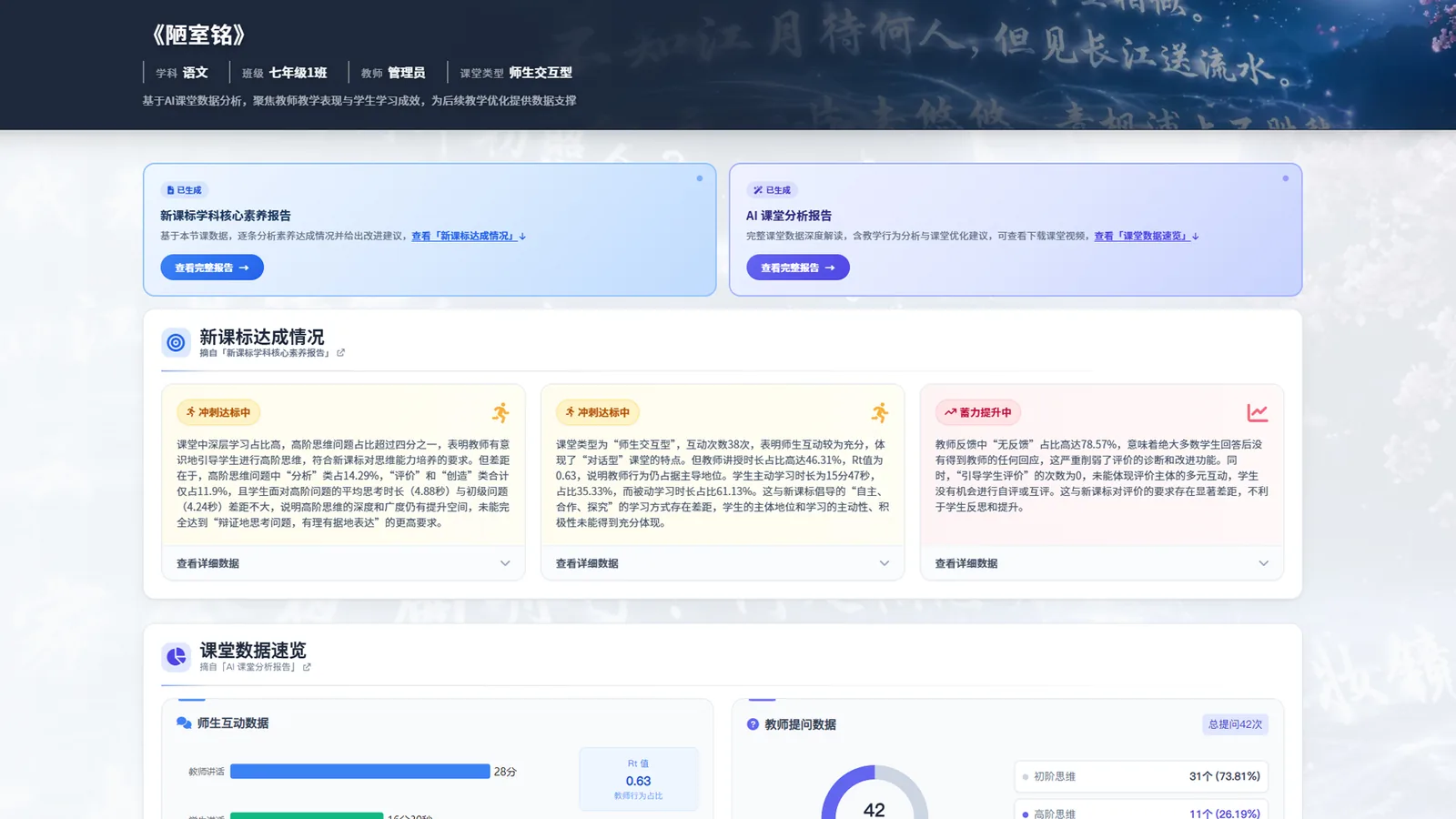Click the blue 教师讲话 bar
This screenshot has height=819, width=1456.
click(x=360, y=772)
